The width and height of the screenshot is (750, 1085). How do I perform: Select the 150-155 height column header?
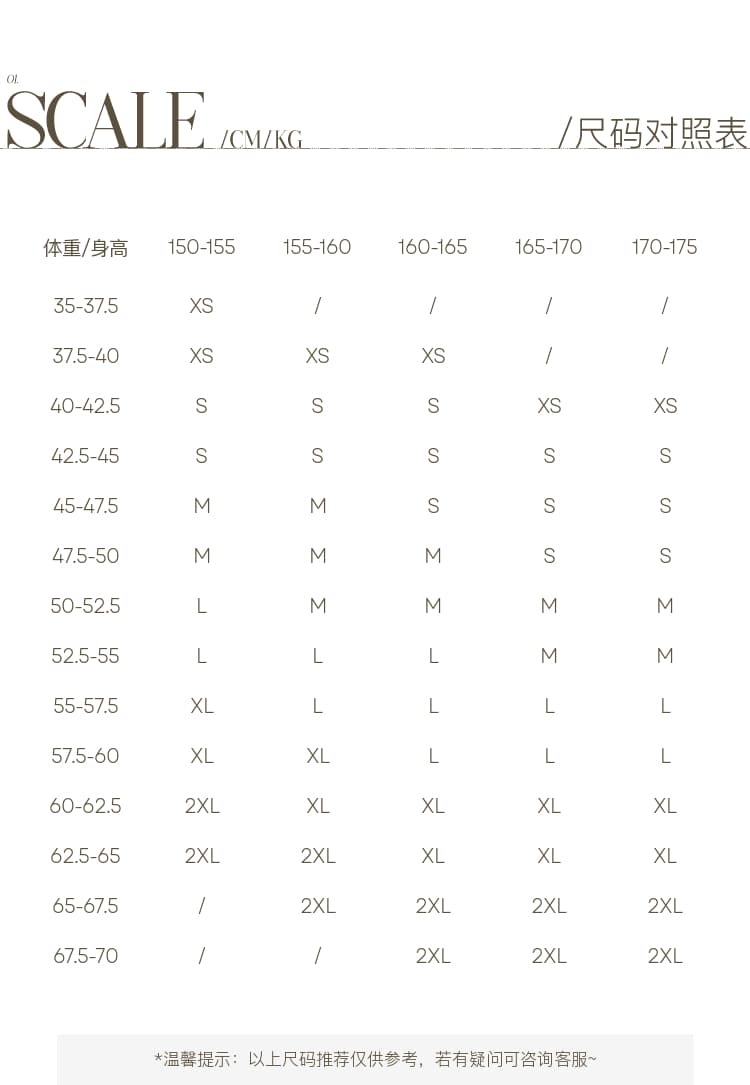click(x=201, y=247)
